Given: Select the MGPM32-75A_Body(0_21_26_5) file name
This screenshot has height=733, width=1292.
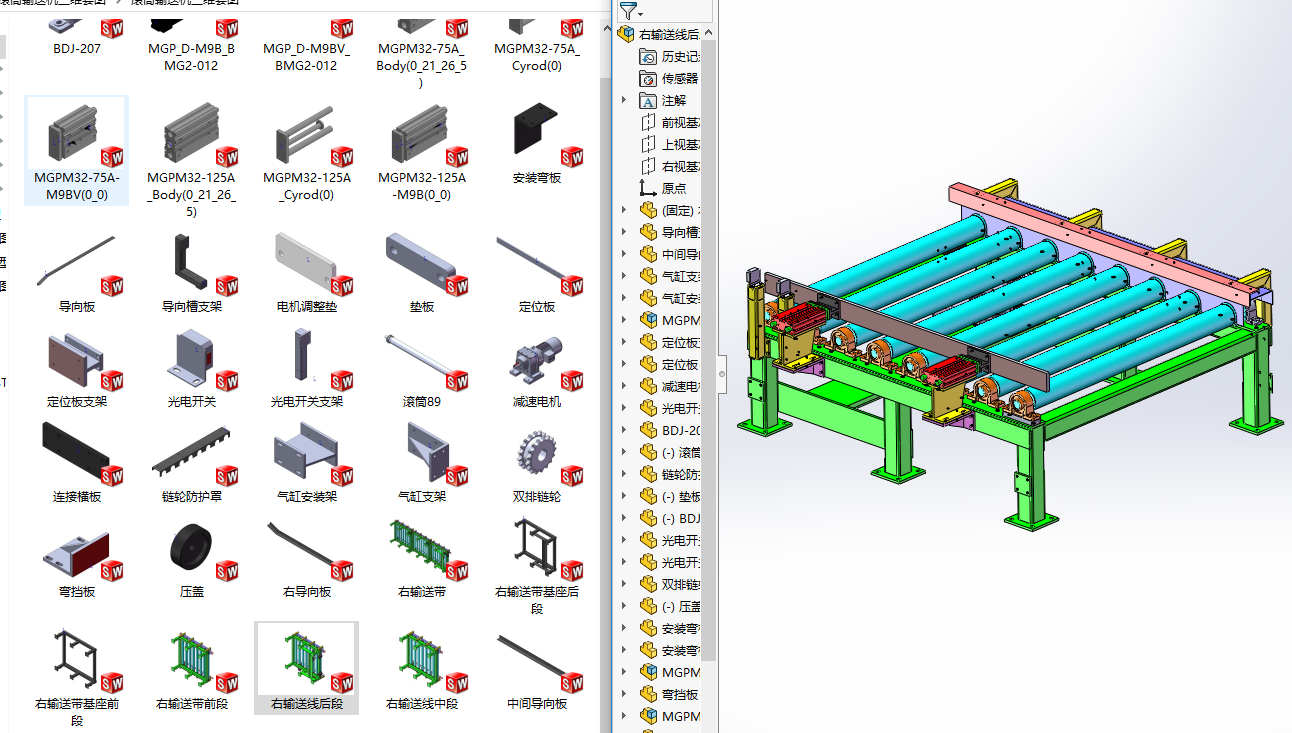Looking at the screenshot, I should [x=422, y=65].
